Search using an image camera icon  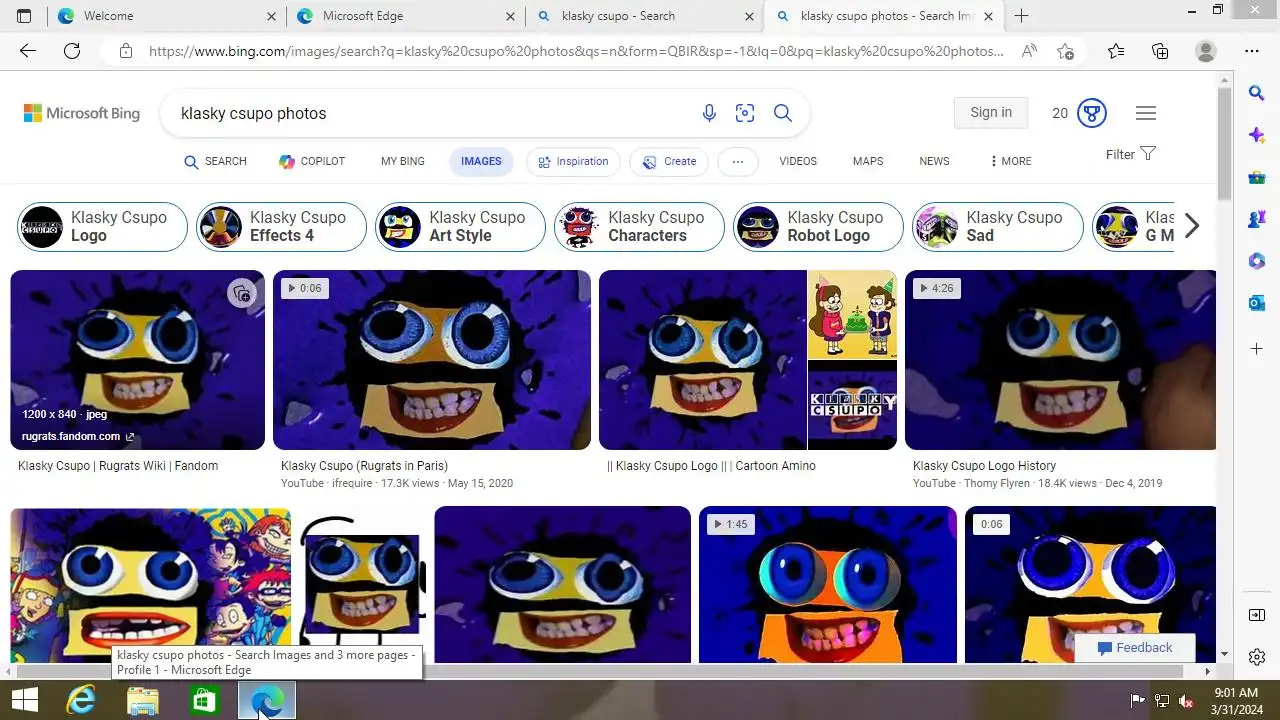coord(745,113)
